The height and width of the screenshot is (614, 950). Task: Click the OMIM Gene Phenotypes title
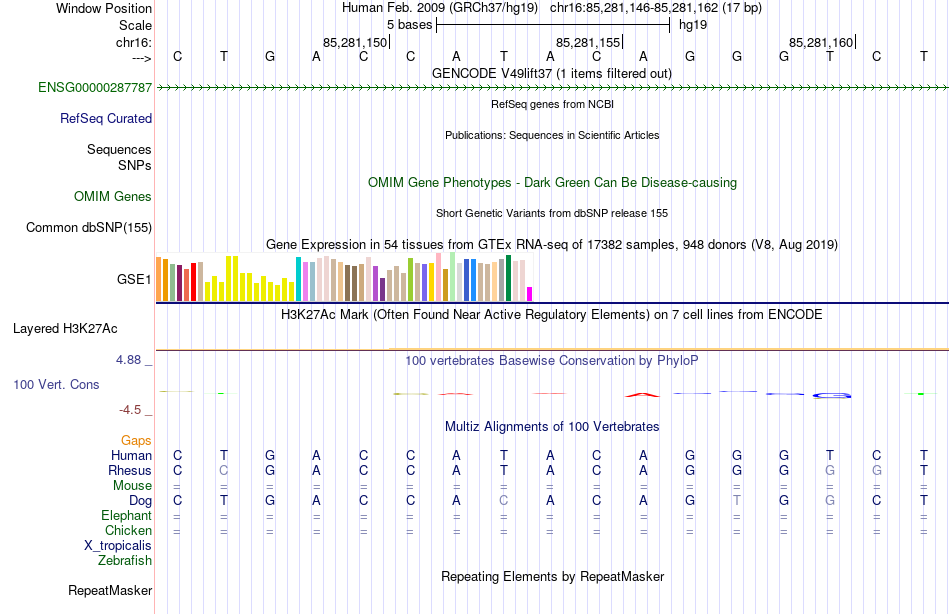tap(553, 182)
